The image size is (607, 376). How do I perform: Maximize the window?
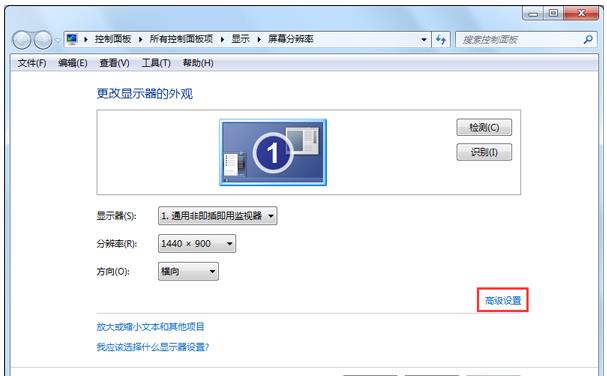[x=554, y=14]
